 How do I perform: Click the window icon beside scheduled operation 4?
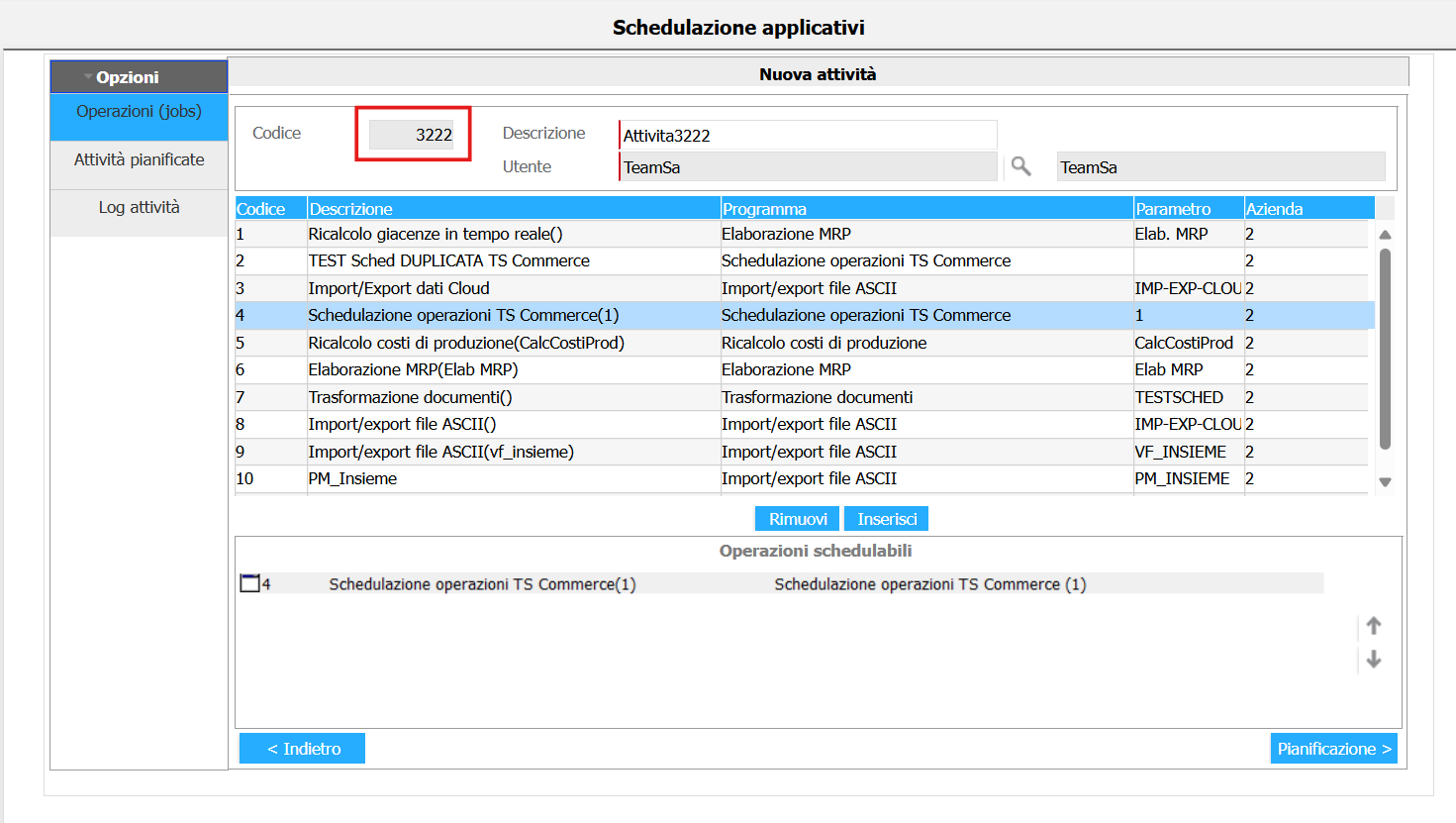tap(249, 583)
